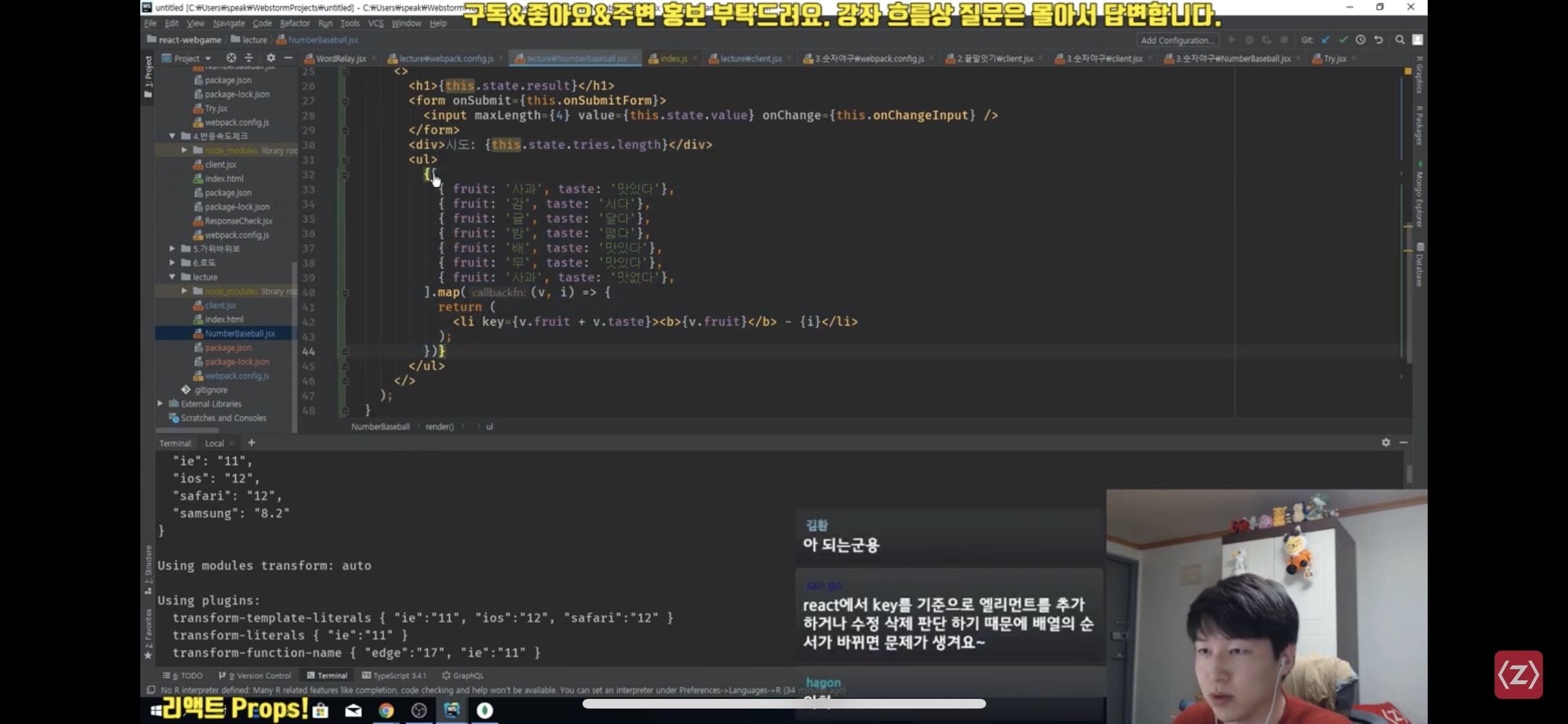Click the Git Update Project blue arrow
This screenshot has height=724, width=1568.
tap(1325, 40)
